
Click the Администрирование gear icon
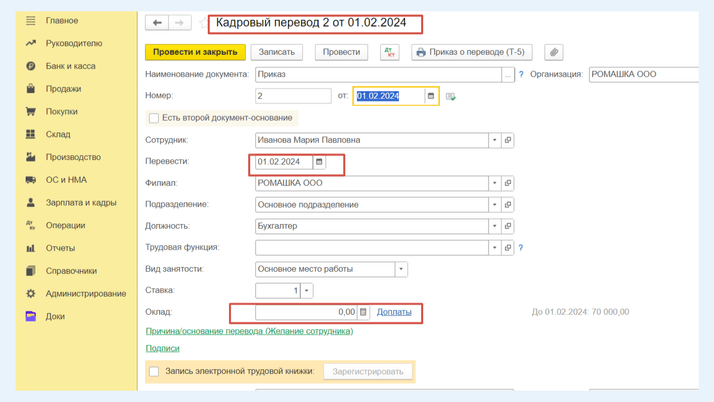[31, 294]
